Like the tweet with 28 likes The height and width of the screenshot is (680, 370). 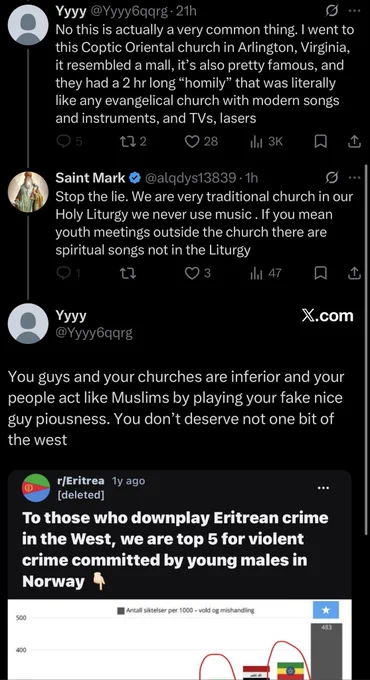[x=201, y=142]
